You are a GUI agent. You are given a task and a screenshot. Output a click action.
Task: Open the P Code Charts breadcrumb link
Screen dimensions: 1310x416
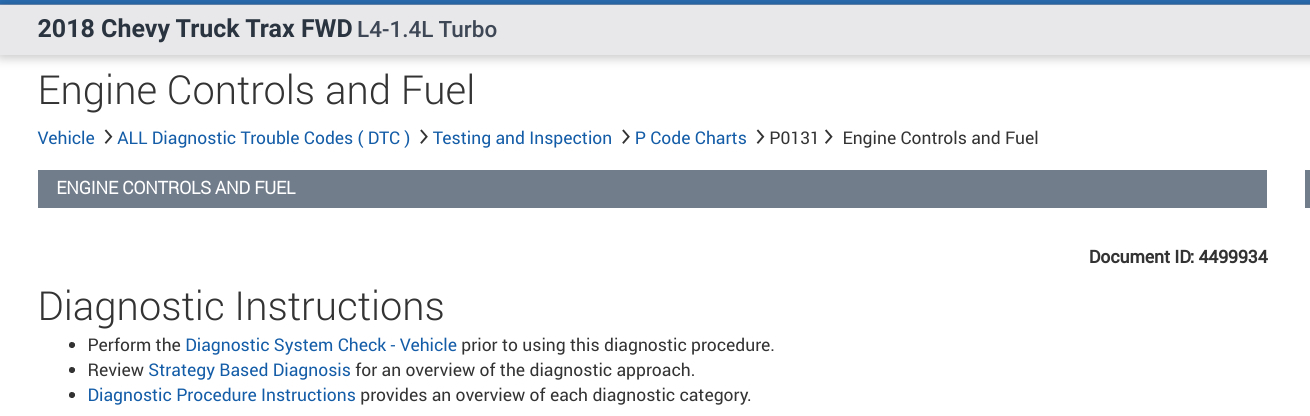pos(690,138)
